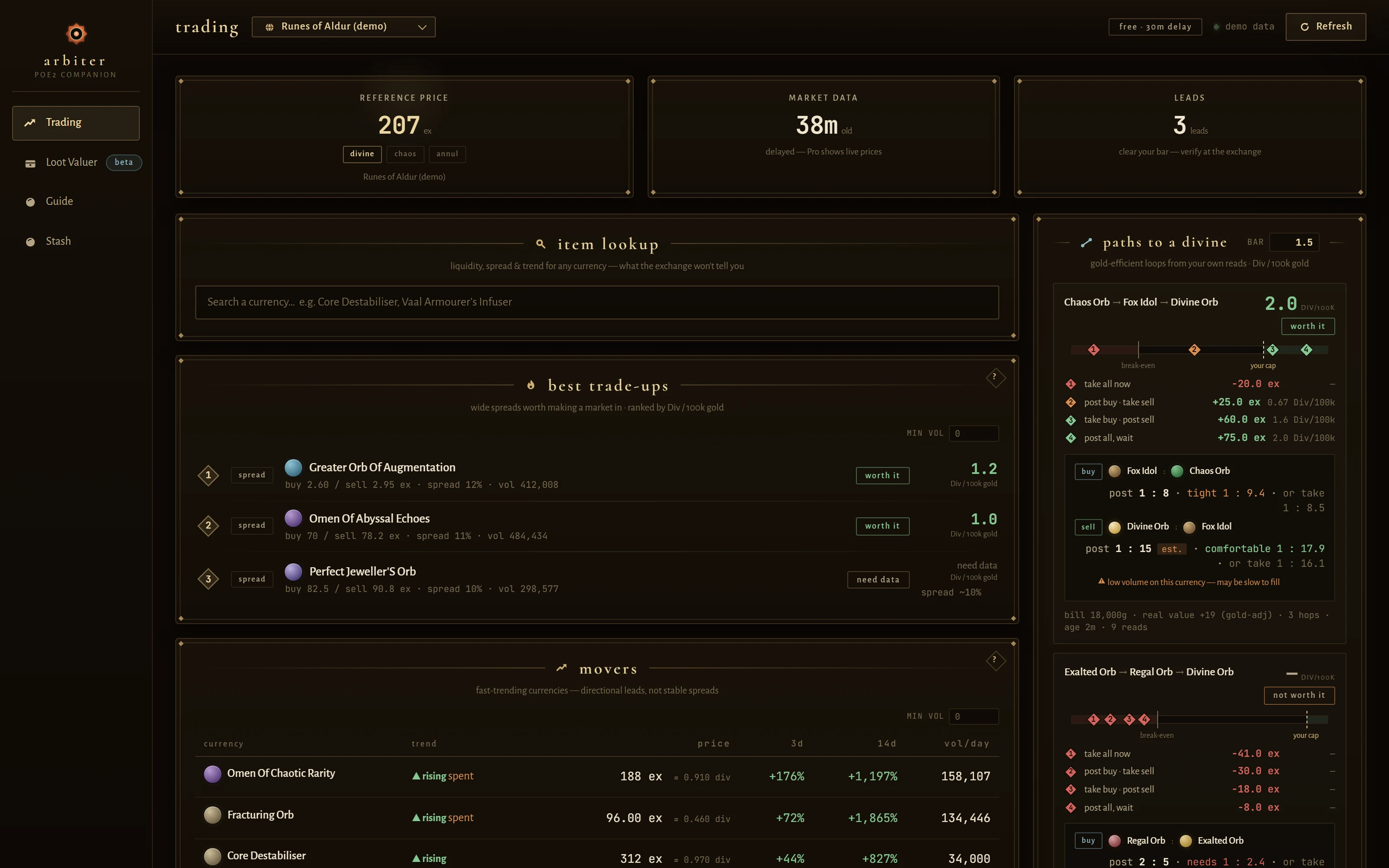Click the Chaos Orb icon in buy row

pos(1177,471)
